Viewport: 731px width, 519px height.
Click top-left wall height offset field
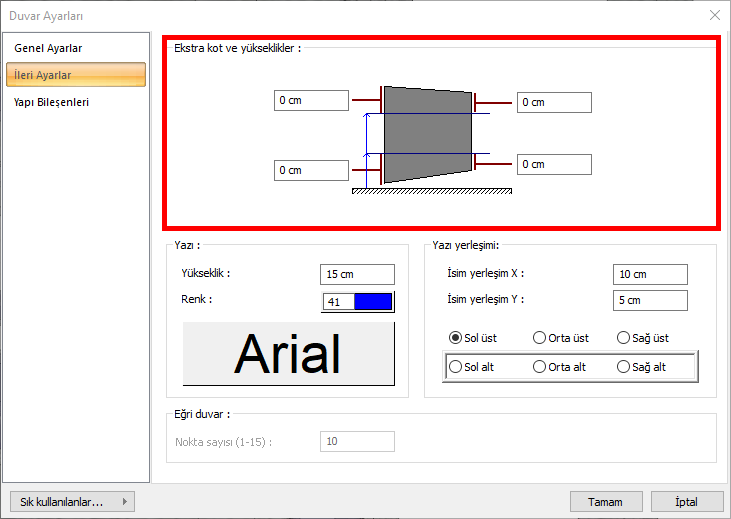[x=311, y=100]
